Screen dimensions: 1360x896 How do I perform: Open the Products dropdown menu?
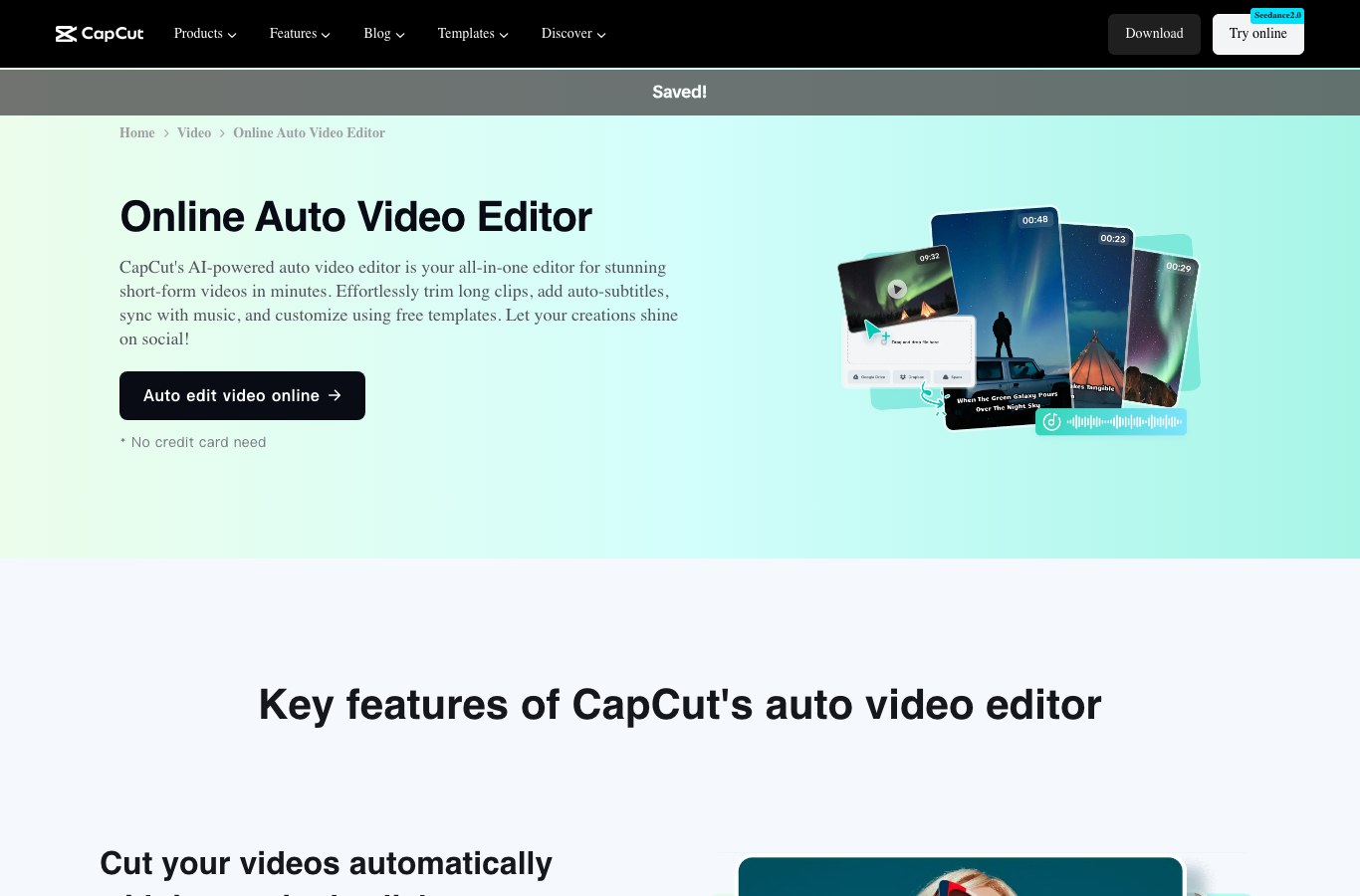tap(205, 34)
